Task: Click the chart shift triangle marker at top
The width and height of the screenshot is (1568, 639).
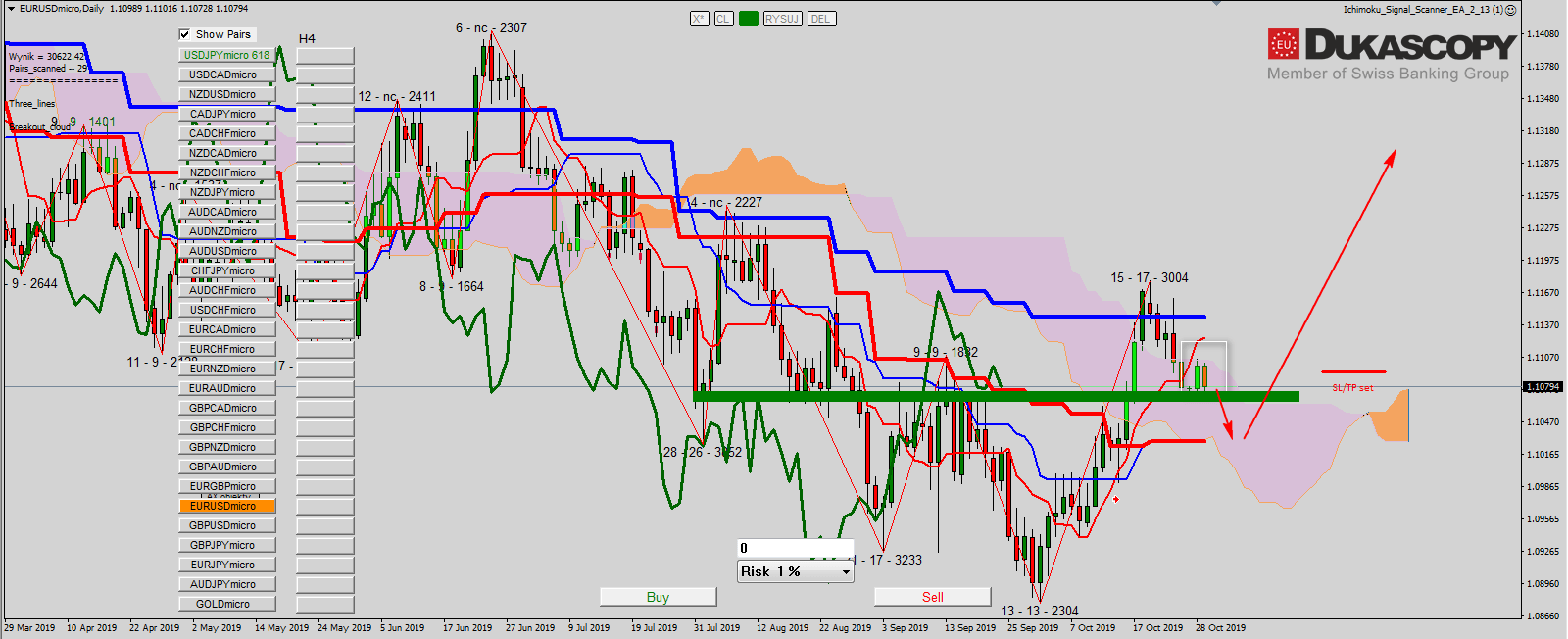Action: click(1217, 4)
